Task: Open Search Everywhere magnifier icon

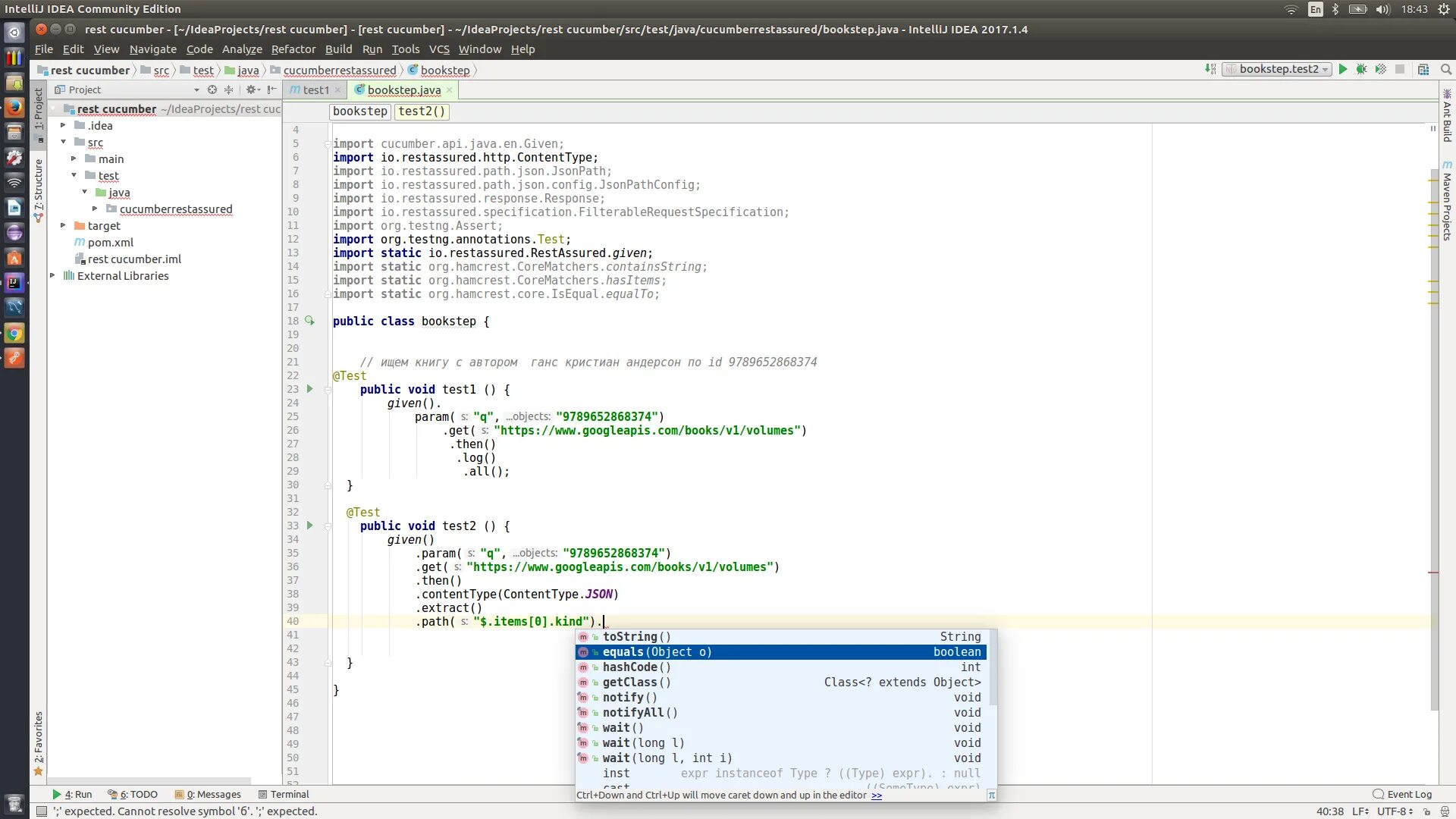Action: point(1446,69)
